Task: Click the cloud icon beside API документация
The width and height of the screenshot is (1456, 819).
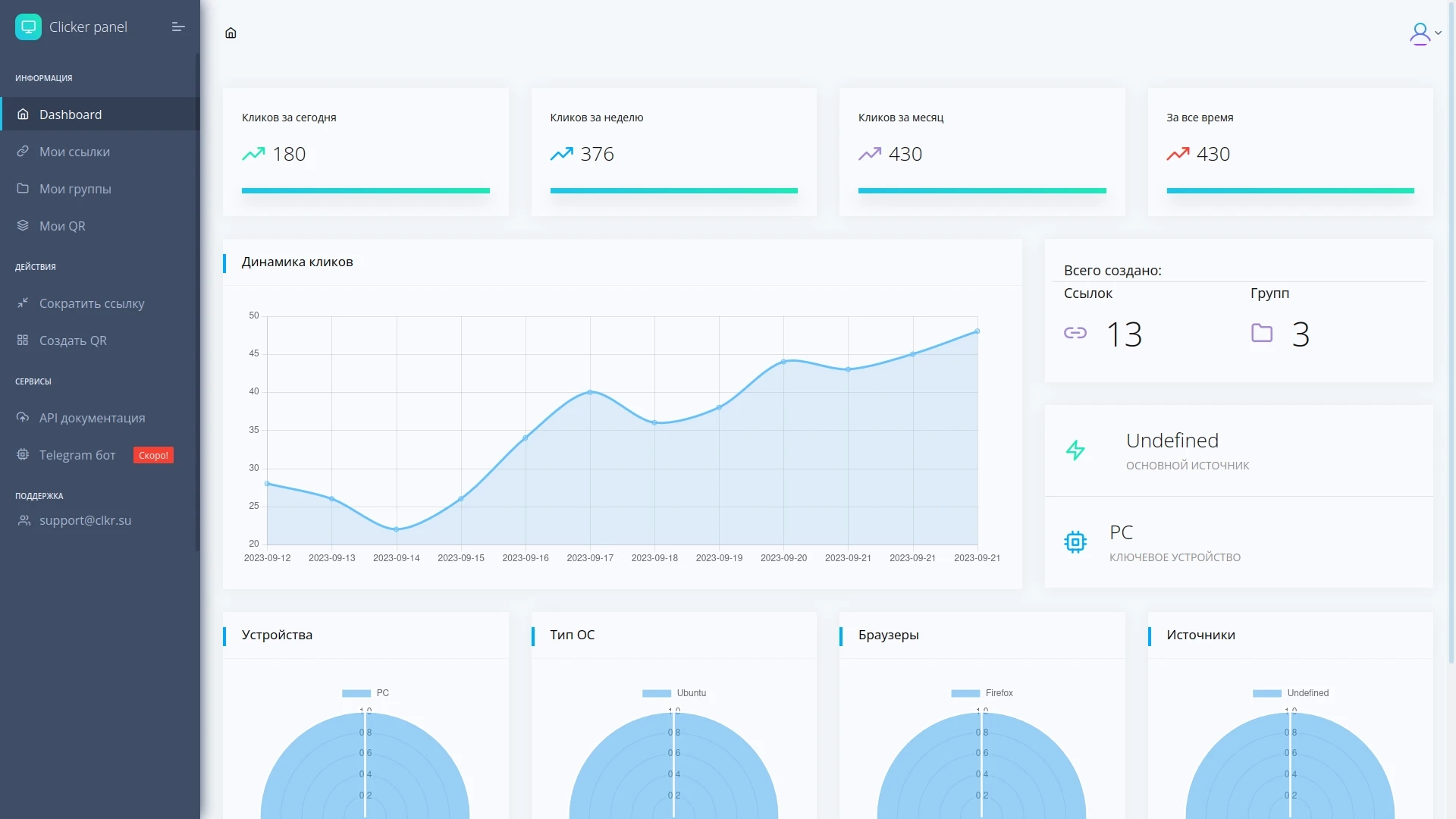Action: point(23,417)
